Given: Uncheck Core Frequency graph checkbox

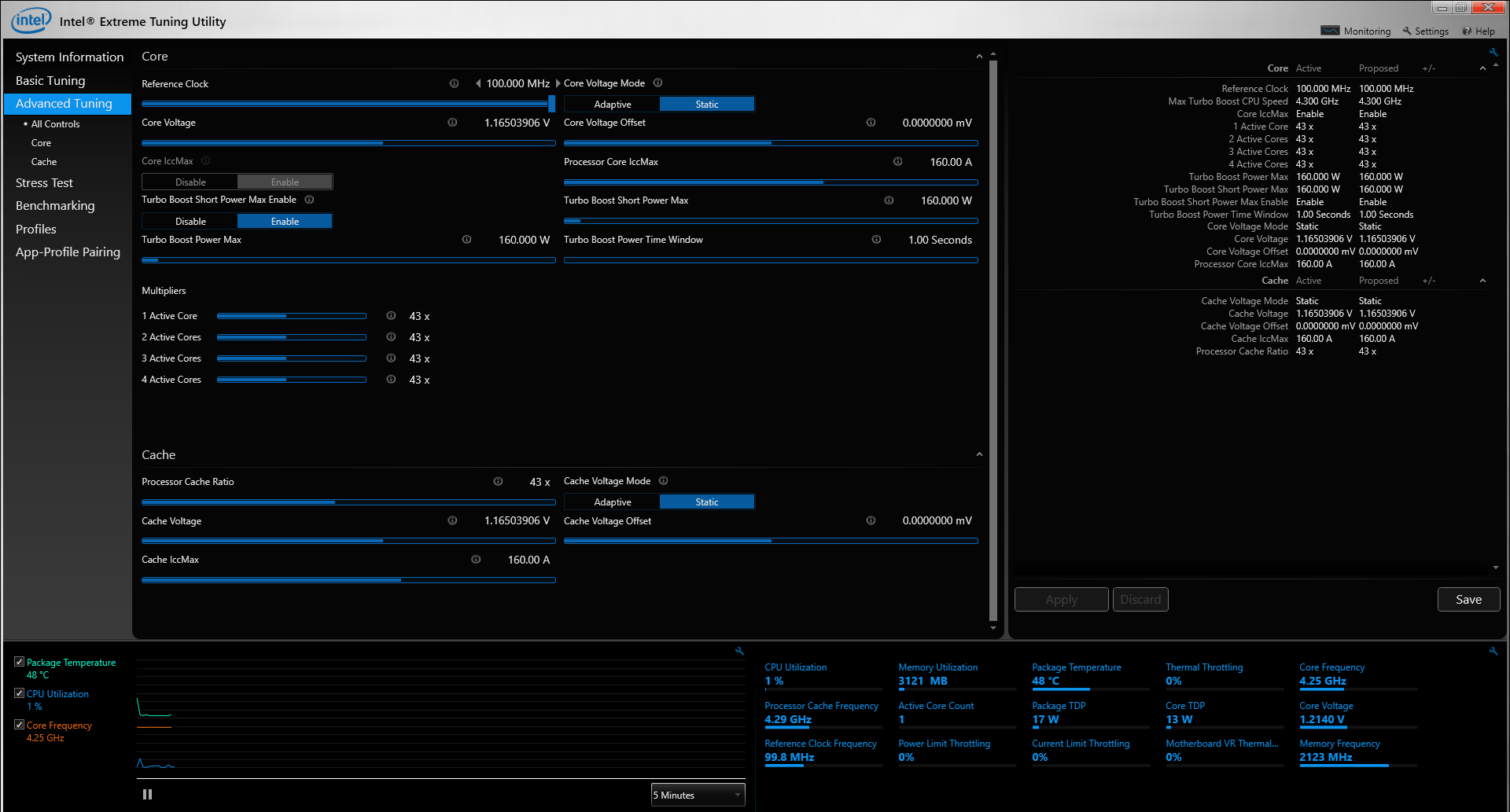Looking at the screenshot, I should tap(20, 725).
